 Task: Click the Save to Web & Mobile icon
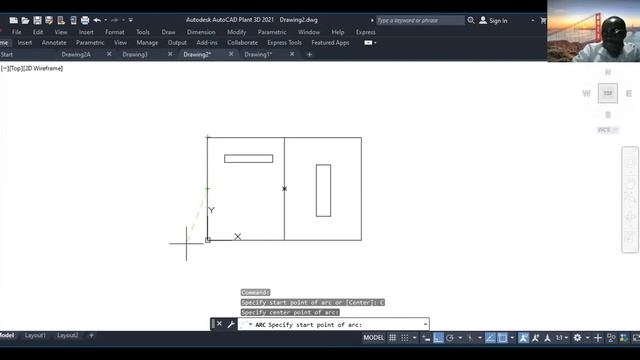[73, 20]
